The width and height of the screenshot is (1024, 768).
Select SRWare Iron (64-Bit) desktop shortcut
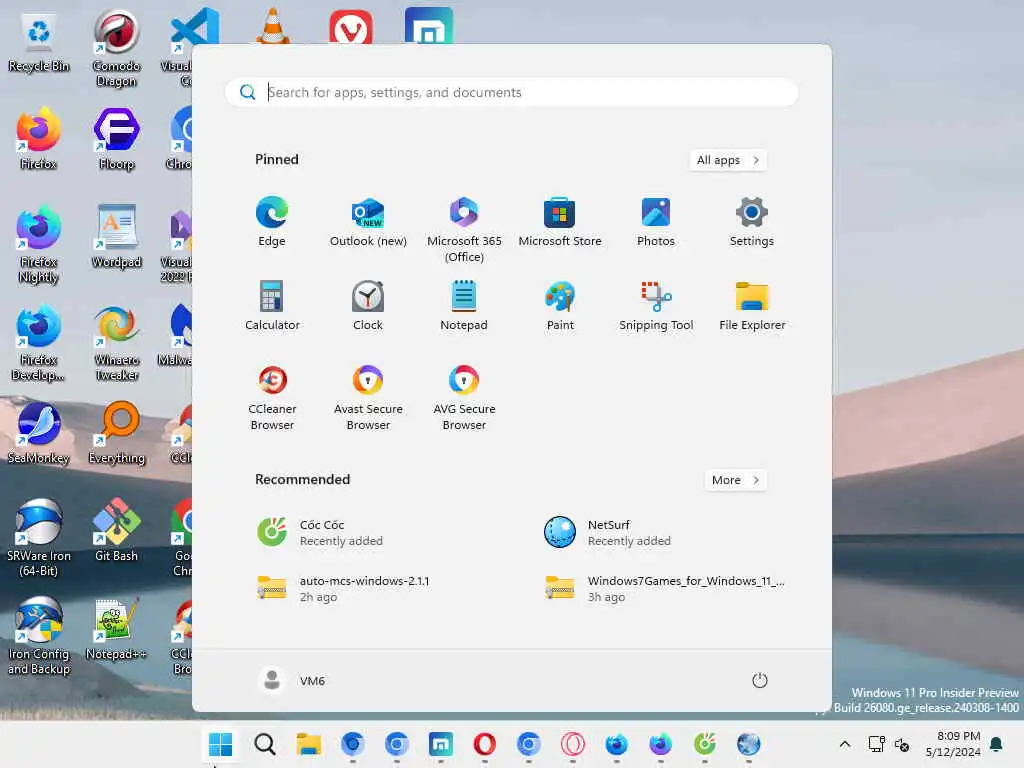(39, 539)
